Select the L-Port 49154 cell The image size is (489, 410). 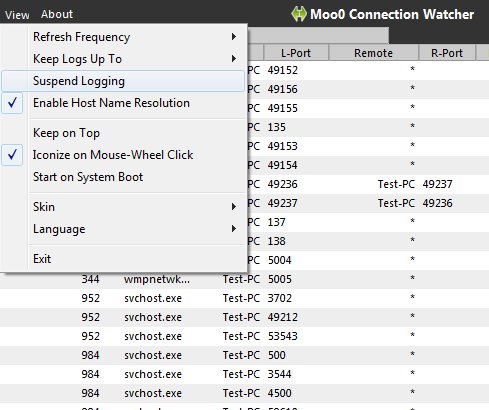point(283,165)
